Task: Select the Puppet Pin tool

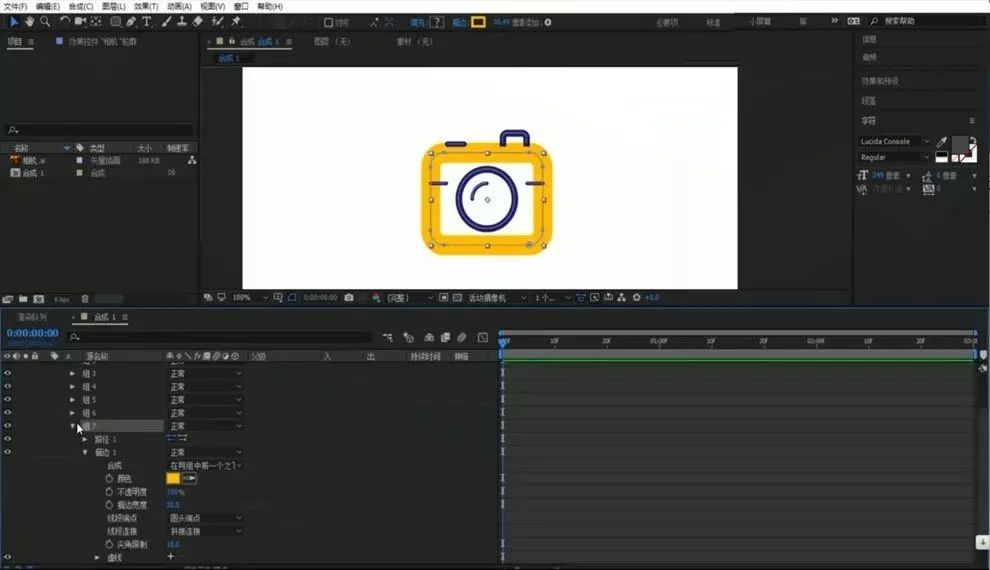Action: pyautogui.click(x=236, y=21)
